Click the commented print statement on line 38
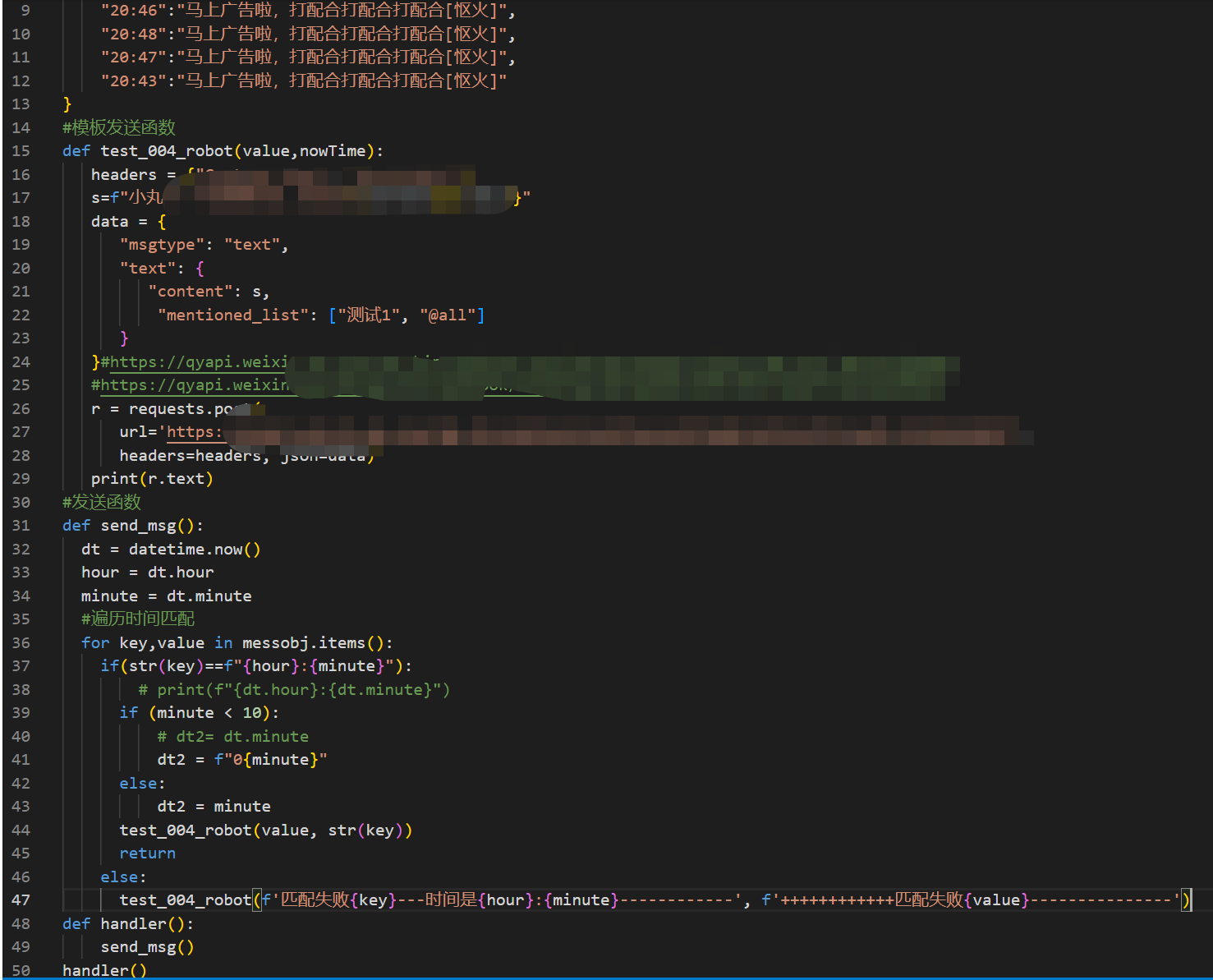This screenshot has width=1213, height=980. point(294,690)
